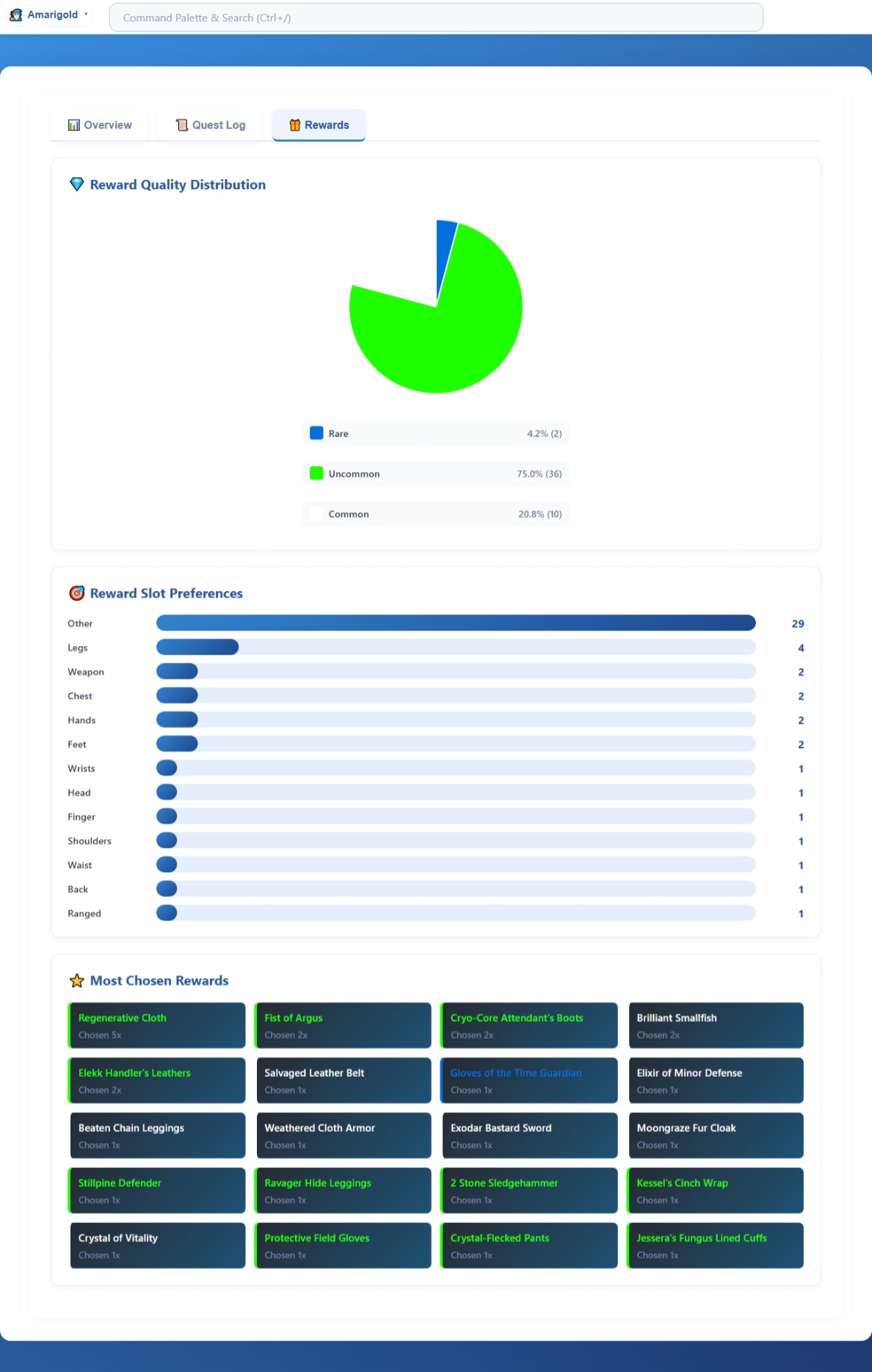Image resolution: width=872 pixels, height=1372 pixels.
Task: Switch to the Overview tab
Action: [100, 126]
